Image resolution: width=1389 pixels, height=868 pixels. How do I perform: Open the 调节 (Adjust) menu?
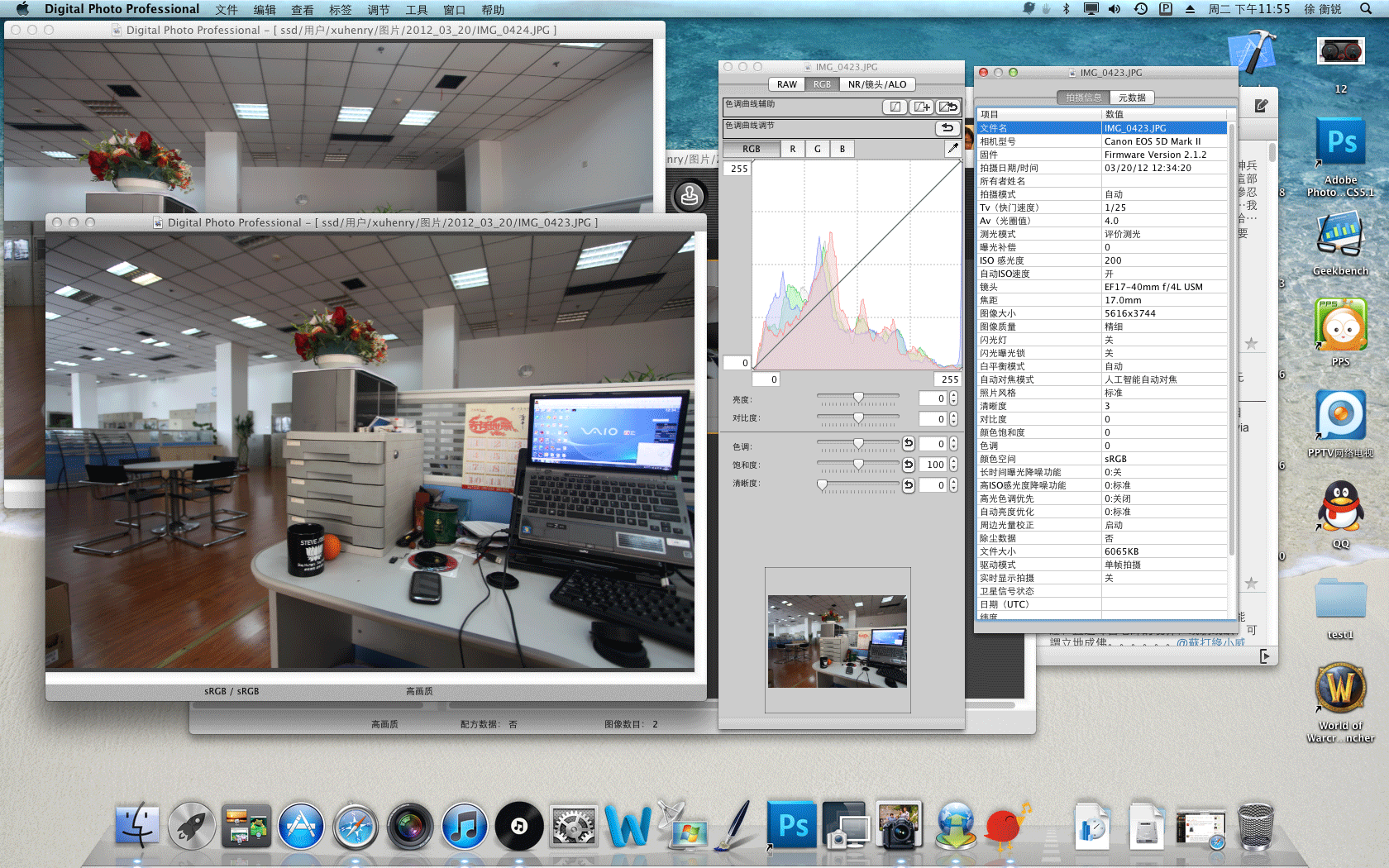pyautogui.click(x=378, y=10)
